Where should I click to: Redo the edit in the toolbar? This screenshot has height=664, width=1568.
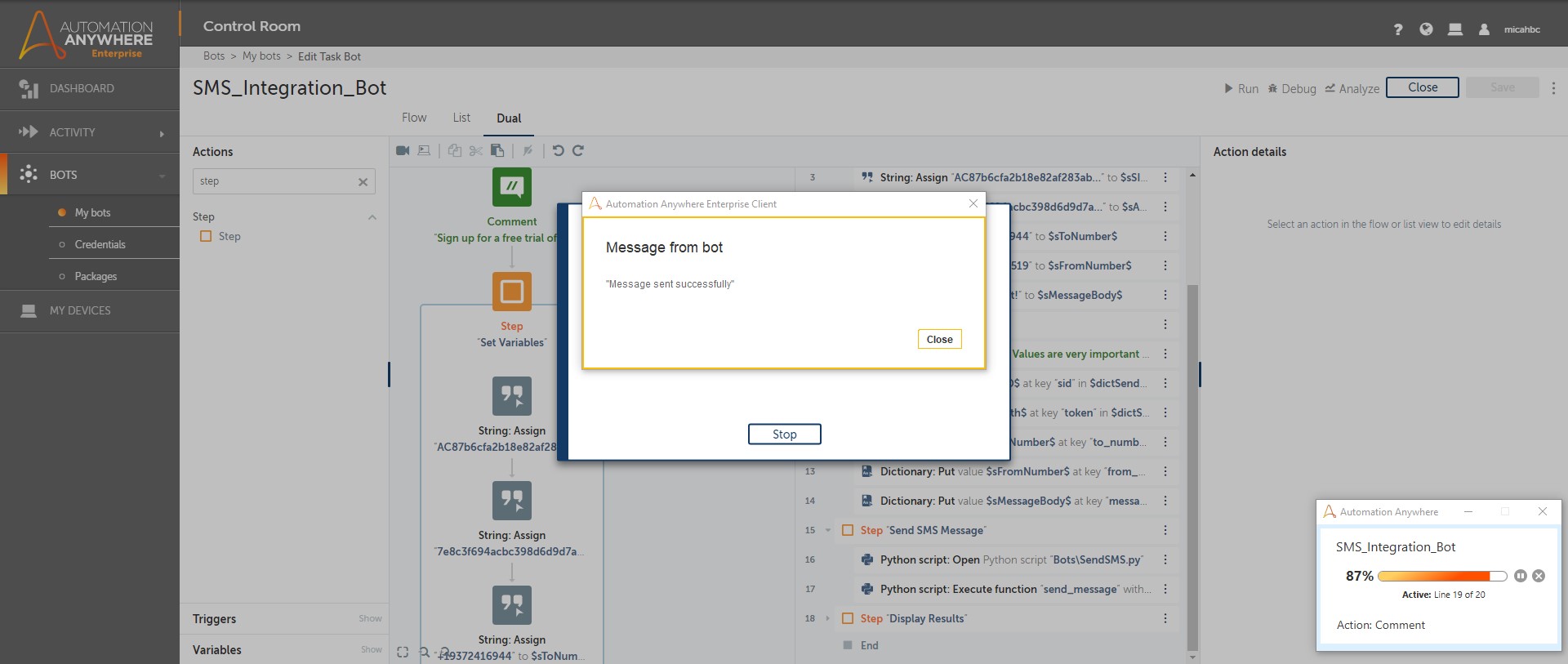578,150
